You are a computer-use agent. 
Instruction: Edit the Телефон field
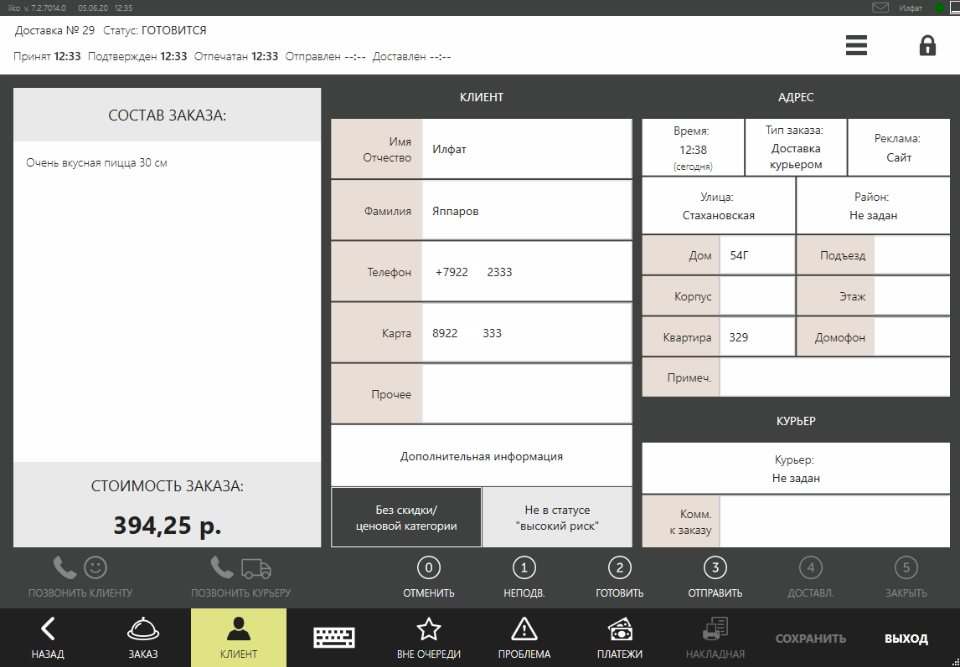(x=527, y=271)
